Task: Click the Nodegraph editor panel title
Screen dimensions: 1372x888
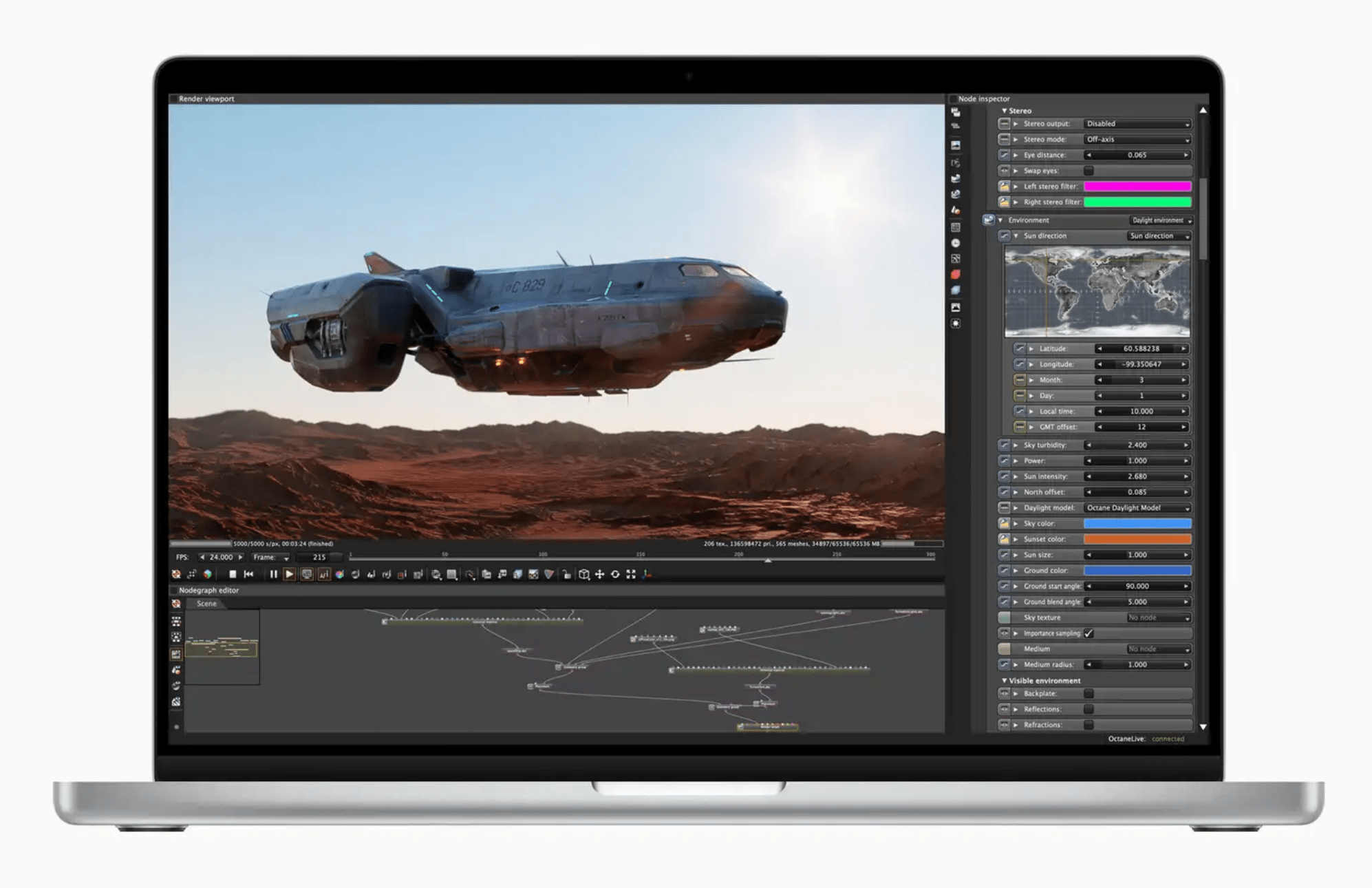Action: pyautogui.click(x=208, y=591)
